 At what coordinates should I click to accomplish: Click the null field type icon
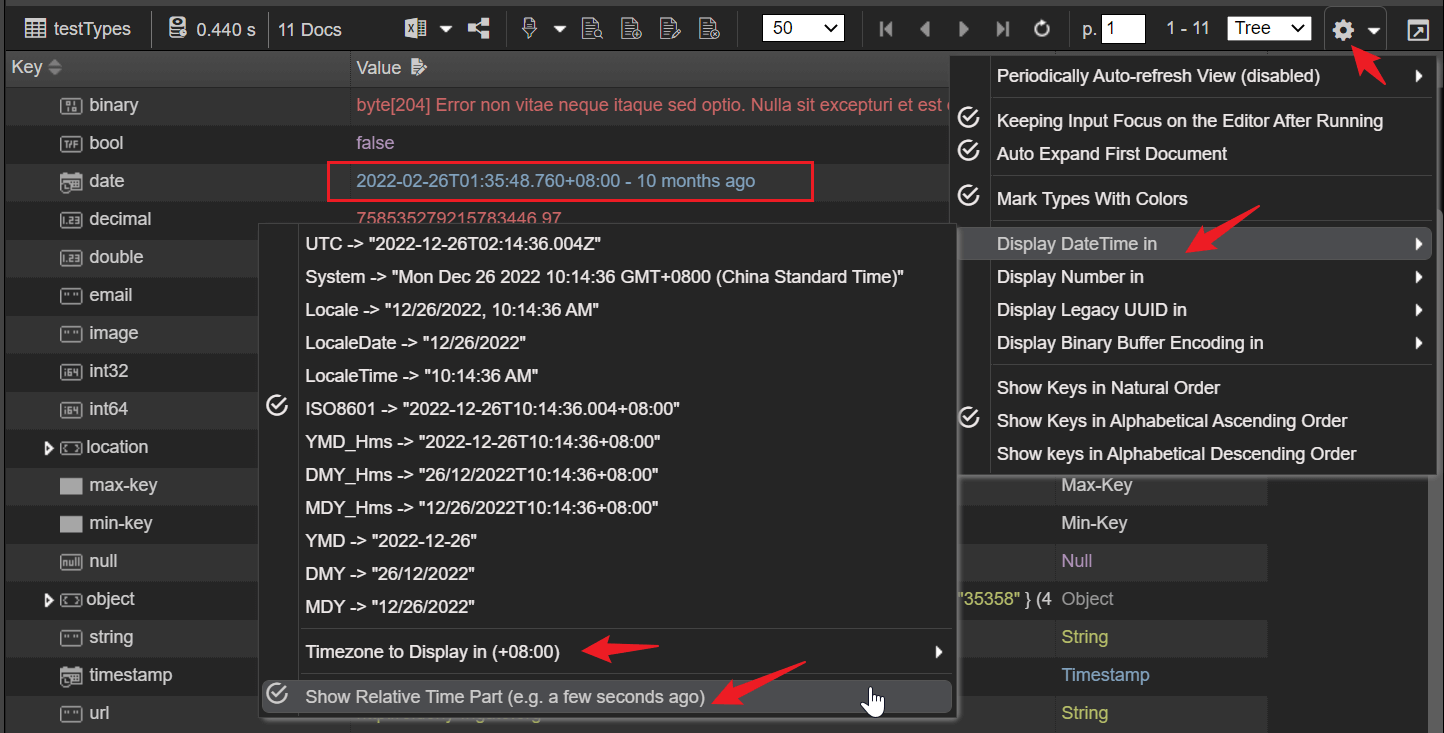[x=71, y=561]
